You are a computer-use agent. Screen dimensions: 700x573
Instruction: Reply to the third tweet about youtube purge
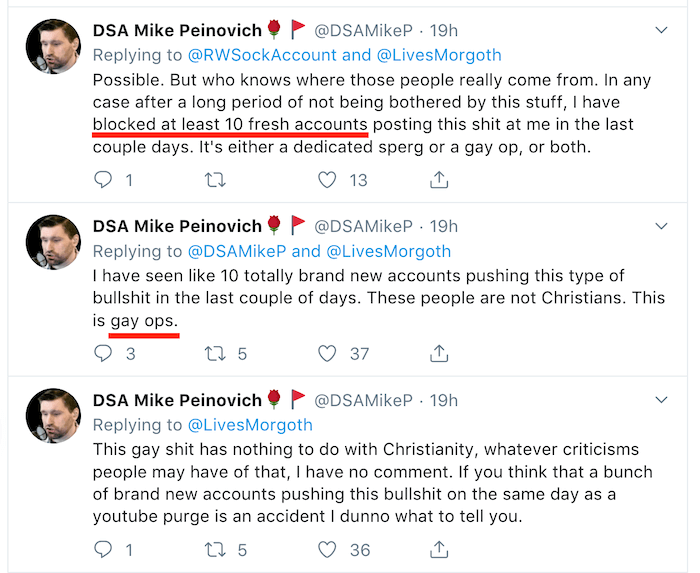click(103, 549)
